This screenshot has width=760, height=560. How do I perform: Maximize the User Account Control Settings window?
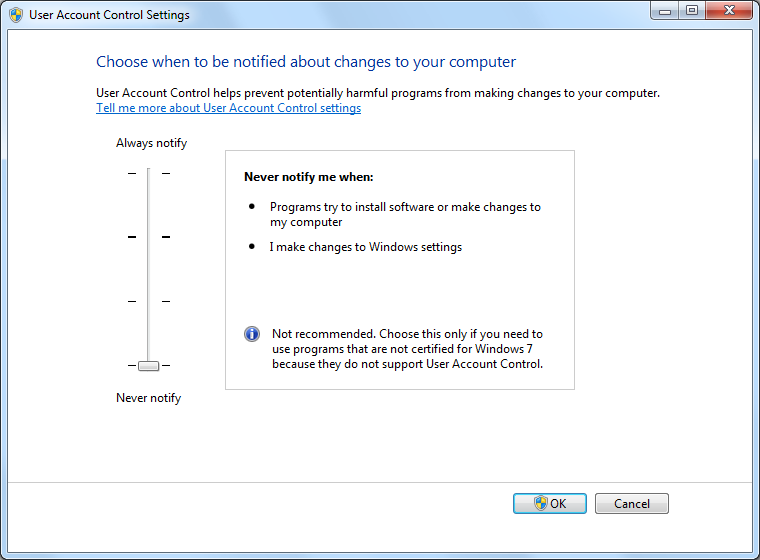[692, 11]
